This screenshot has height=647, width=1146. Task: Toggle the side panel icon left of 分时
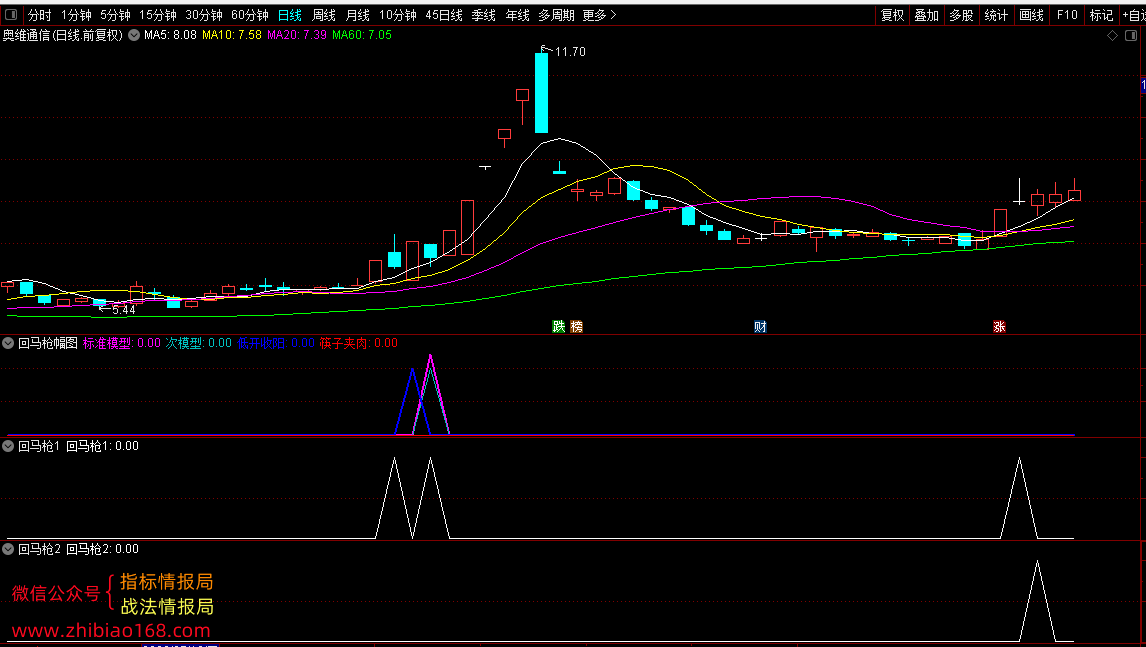pos(11,15)
